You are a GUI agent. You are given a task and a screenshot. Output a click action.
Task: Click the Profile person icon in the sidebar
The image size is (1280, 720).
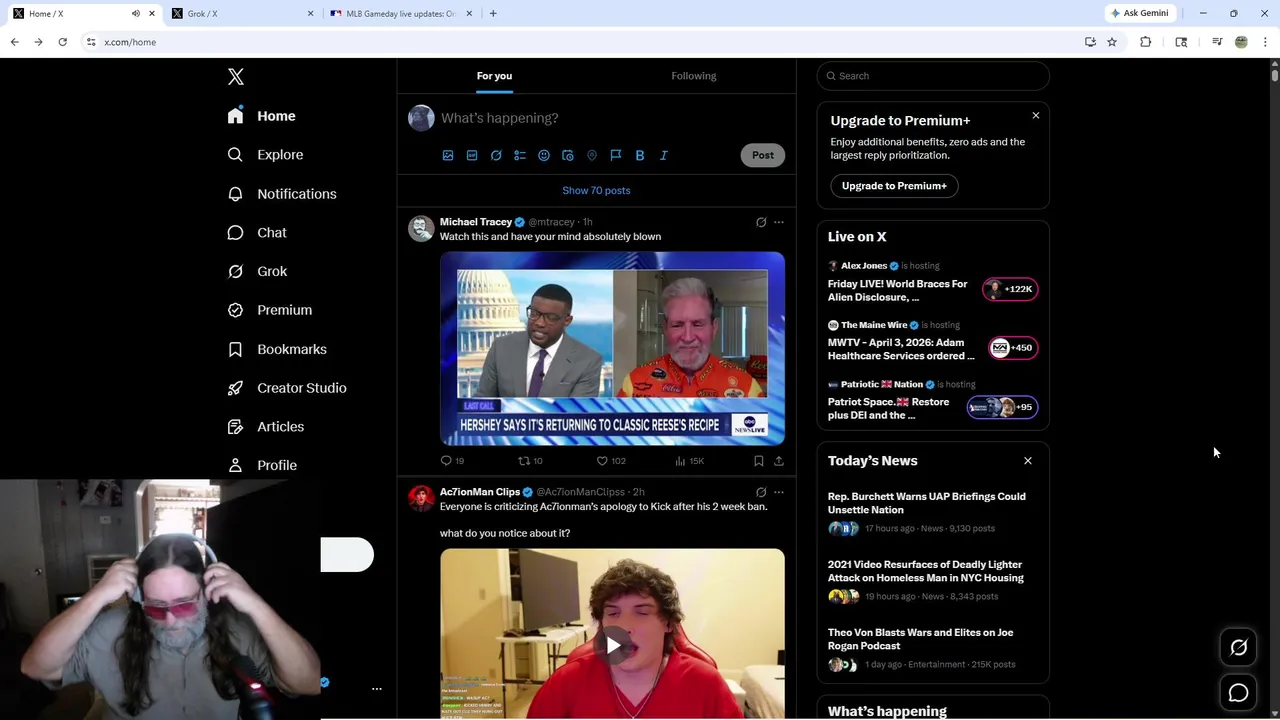235,465
